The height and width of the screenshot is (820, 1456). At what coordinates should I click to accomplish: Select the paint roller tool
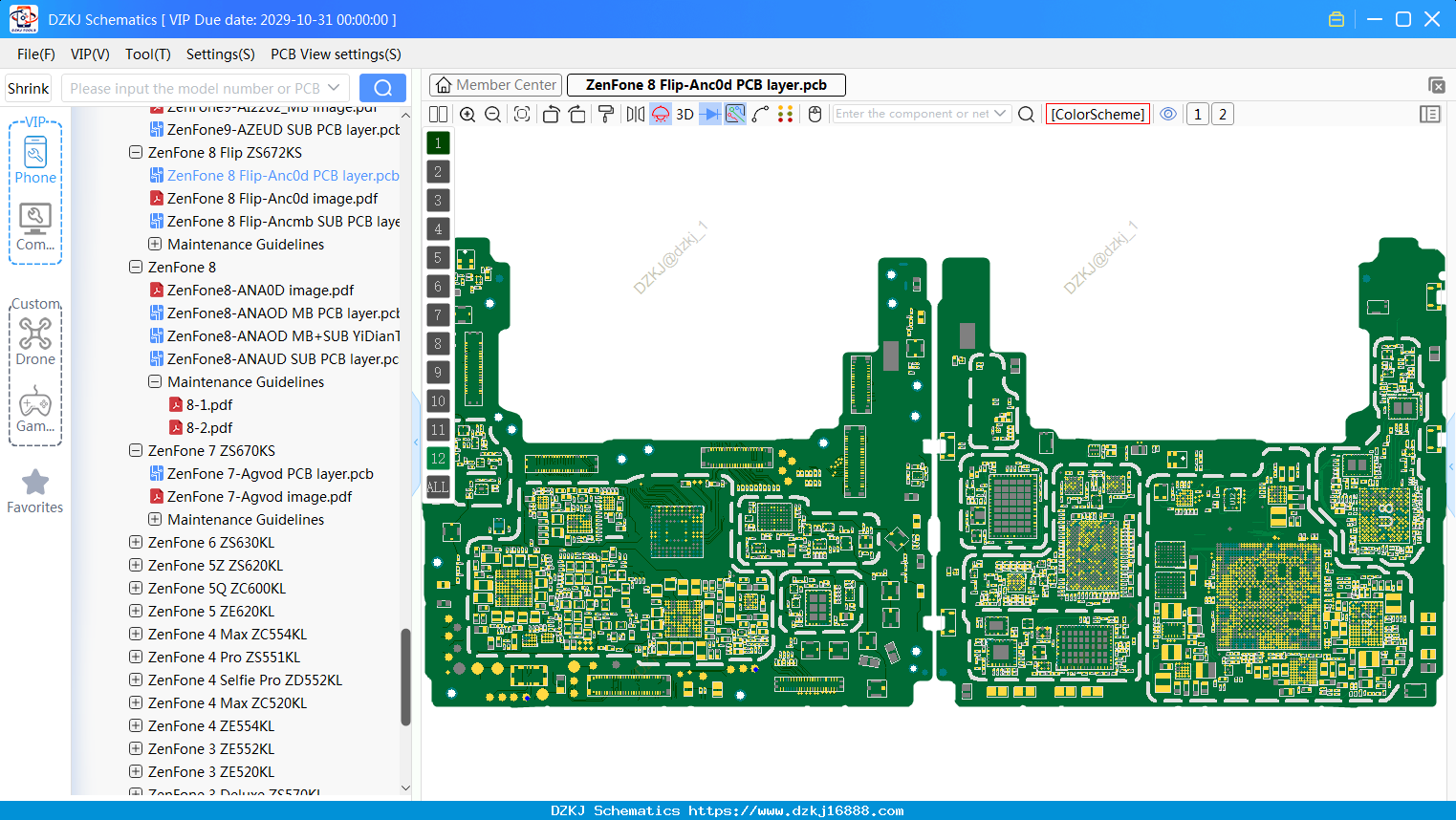tap(605, 114)
